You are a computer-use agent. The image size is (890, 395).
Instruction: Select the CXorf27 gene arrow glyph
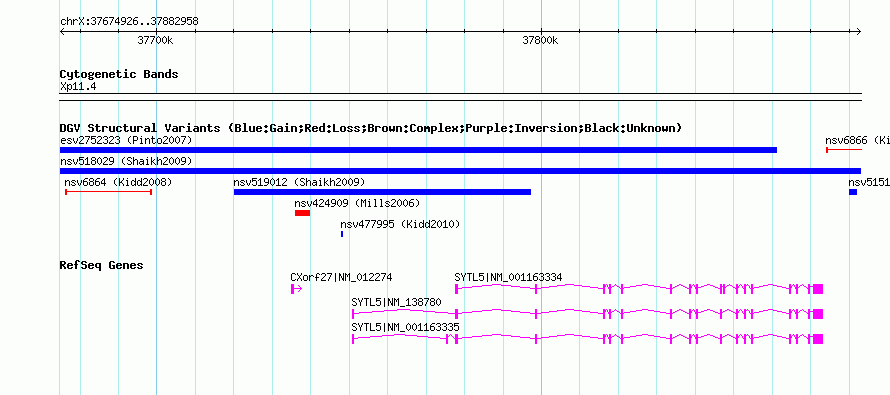296,289
